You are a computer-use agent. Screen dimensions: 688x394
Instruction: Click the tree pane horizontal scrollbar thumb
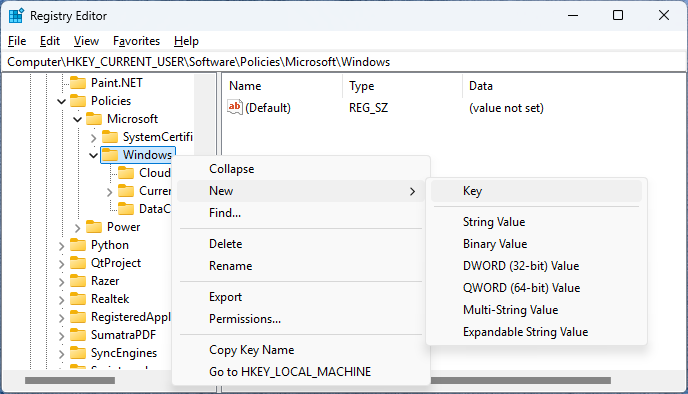click(x=70, y=380)
